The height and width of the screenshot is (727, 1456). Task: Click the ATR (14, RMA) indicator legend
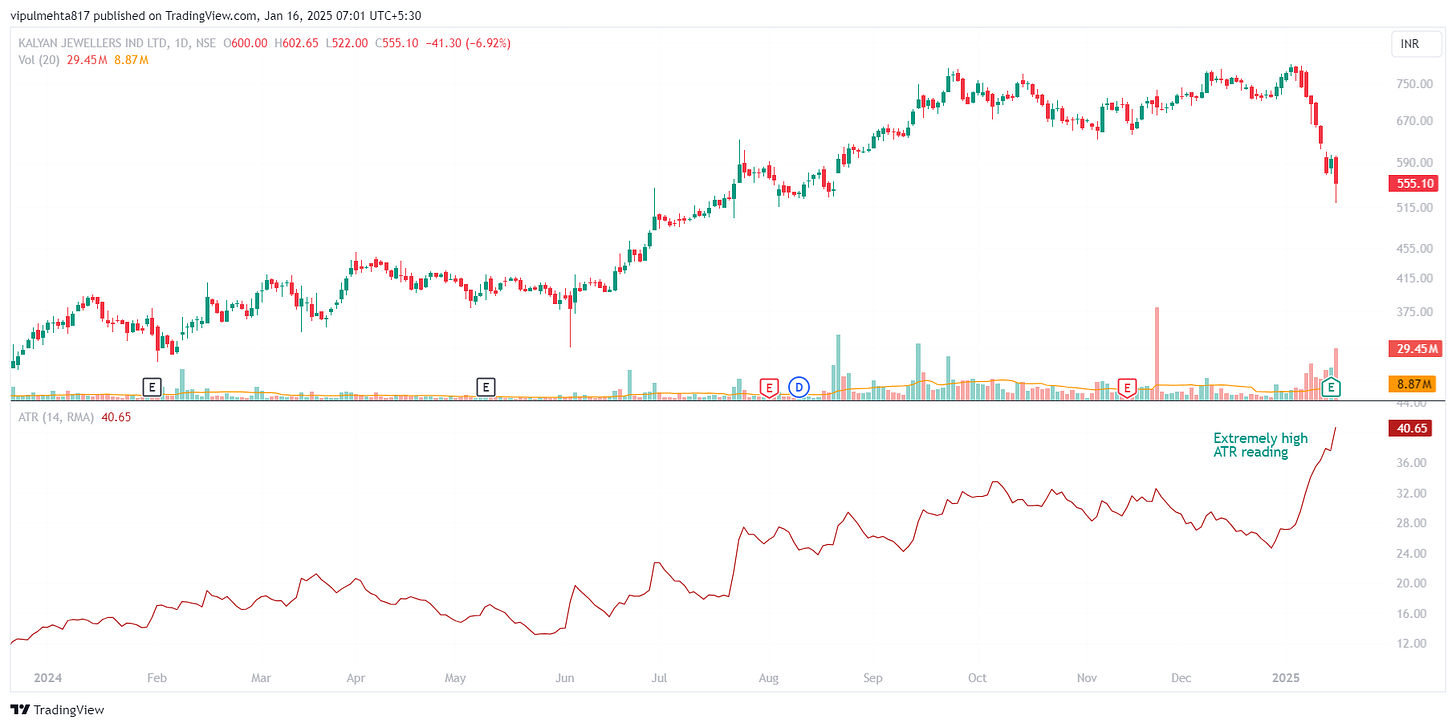click(57, 417)
